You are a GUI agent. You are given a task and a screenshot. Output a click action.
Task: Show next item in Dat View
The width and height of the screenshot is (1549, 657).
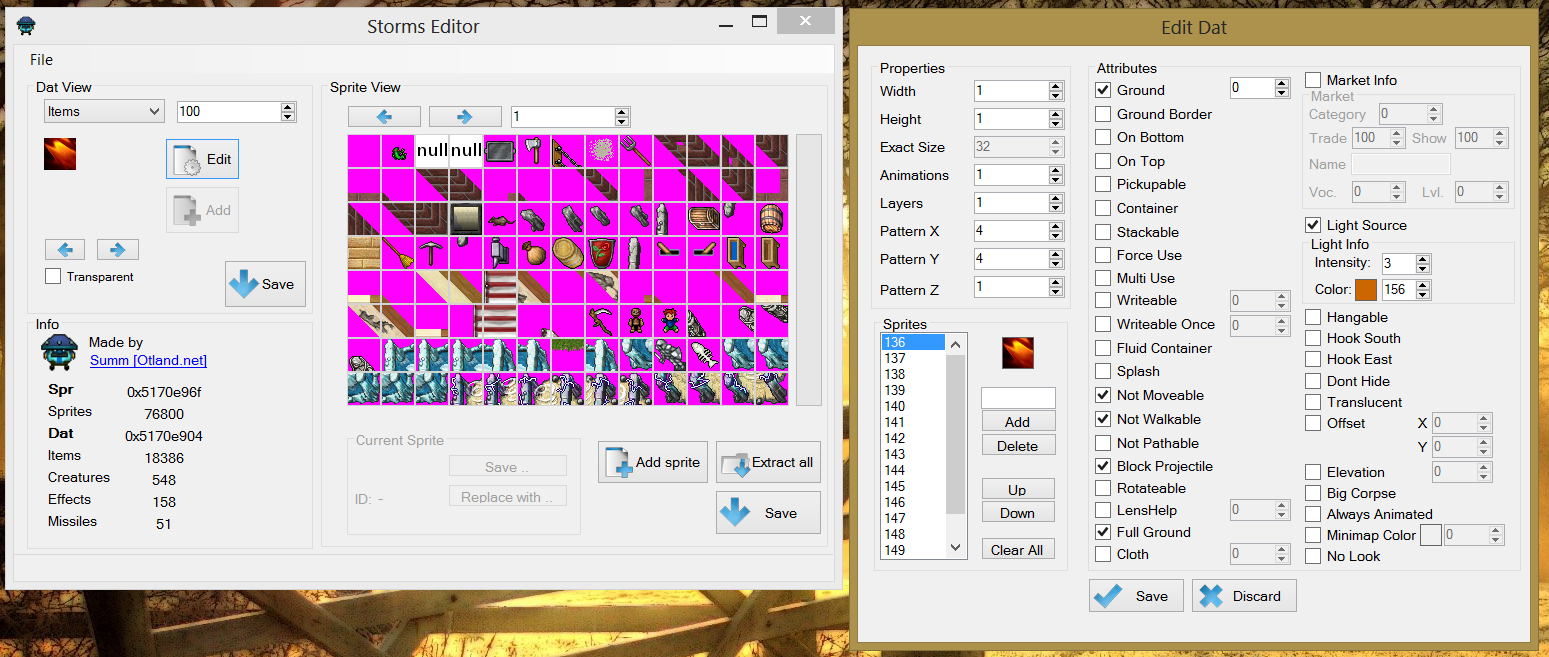pyautogui.click(x=118, y=249)
